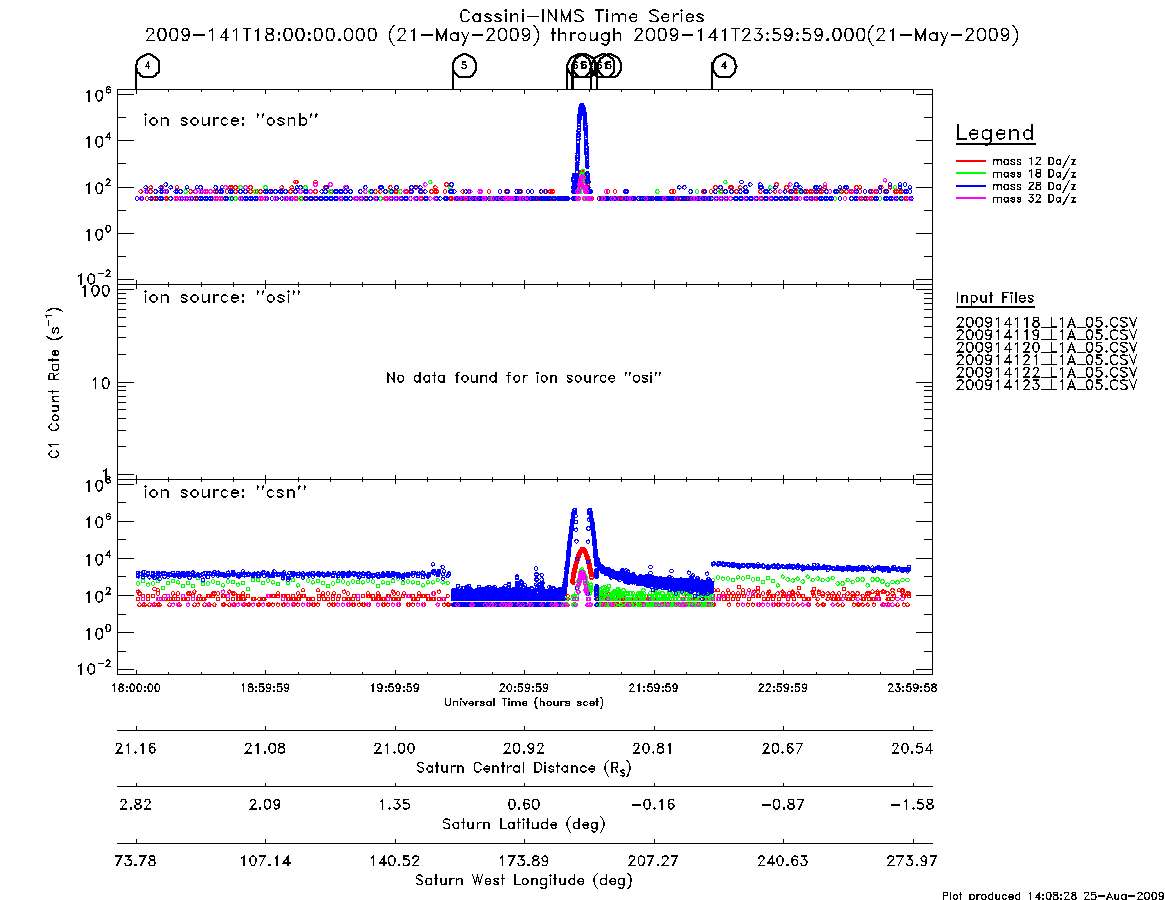
Task: Click the ion source "osnb" panel label
Action: (x=231, y=120)
